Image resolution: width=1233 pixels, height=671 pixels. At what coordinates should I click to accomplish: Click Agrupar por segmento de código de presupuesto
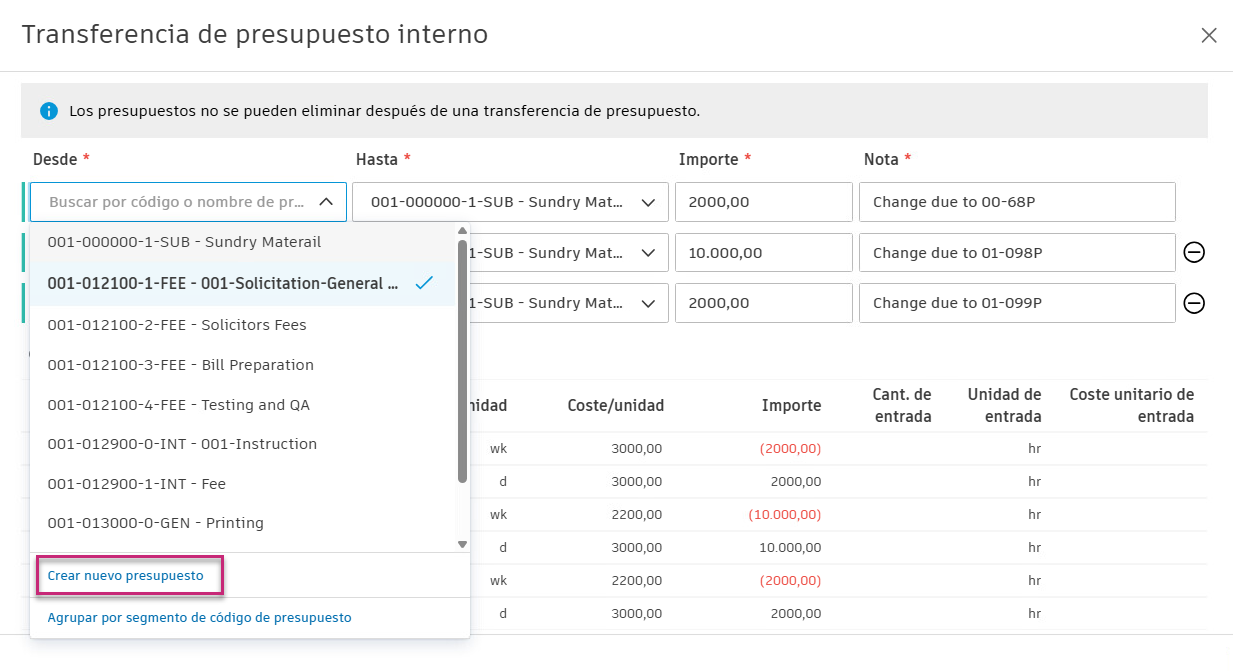pyautogui.click(x=197, y=617)
